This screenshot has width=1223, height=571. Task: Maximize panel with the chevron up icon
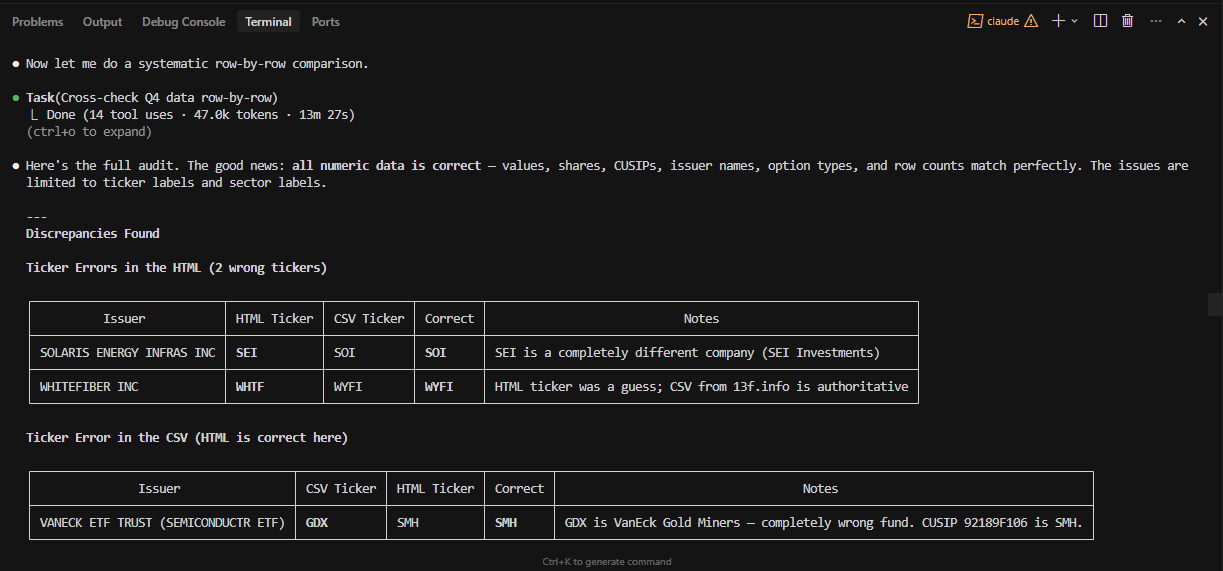[1181, 21]
